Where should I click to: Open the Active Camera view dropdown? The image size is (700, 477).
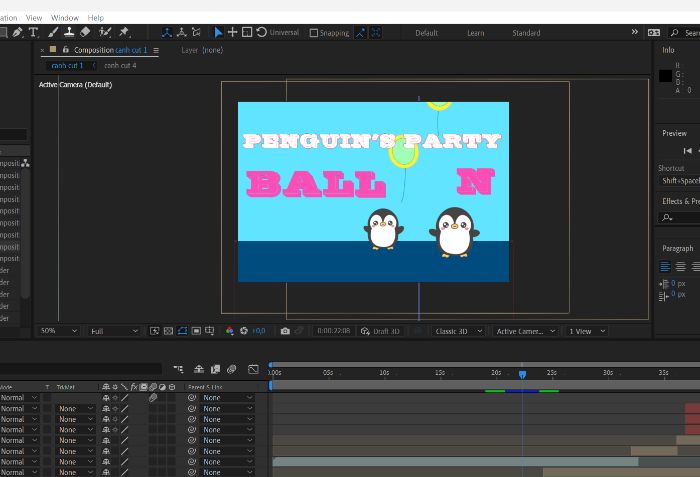(525, 331)
